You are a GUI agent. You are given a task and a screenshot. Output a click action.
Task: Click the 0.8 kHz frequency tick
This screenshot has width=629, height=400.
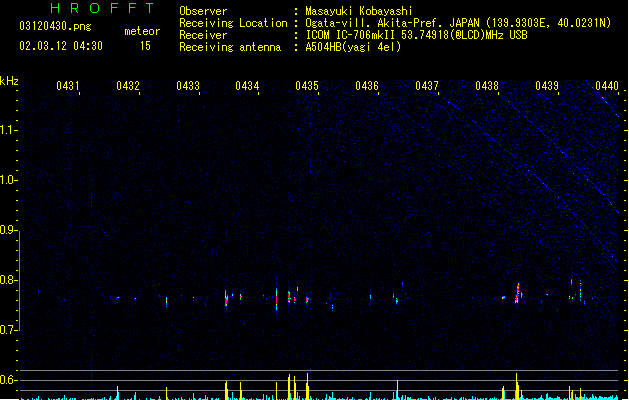[8, 280]
